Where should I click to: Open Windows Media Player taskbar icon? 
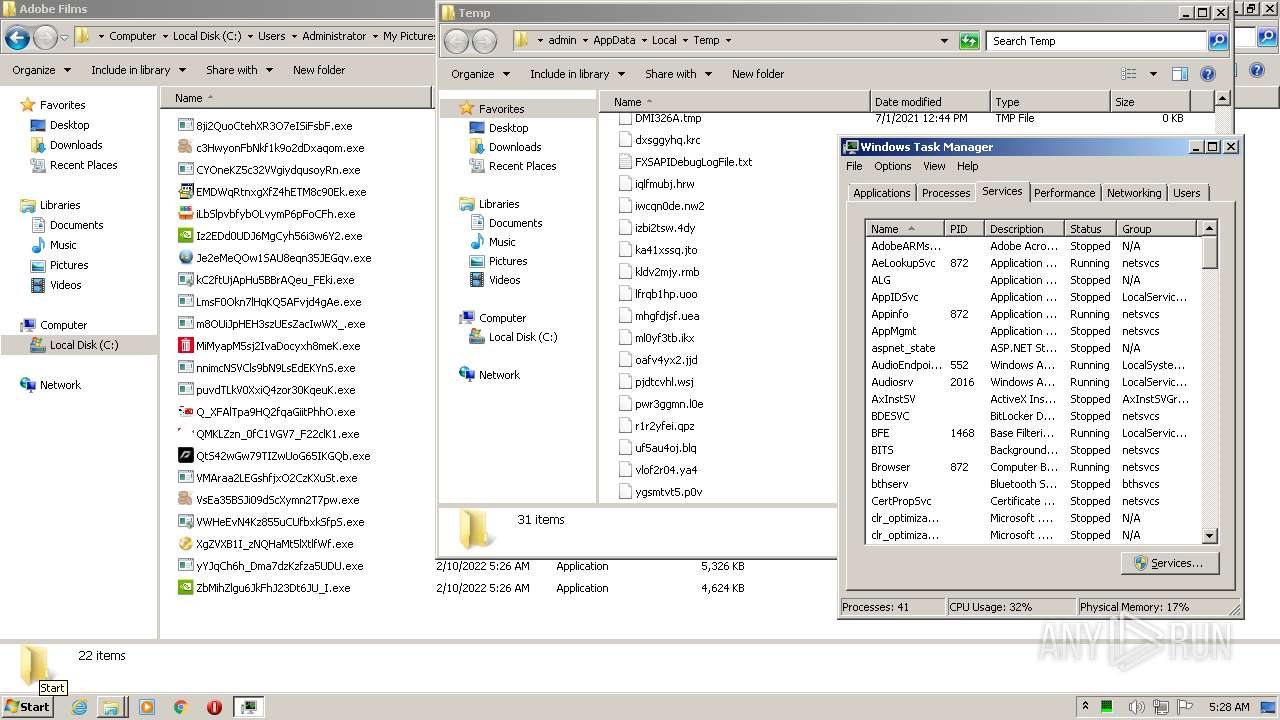147,707
